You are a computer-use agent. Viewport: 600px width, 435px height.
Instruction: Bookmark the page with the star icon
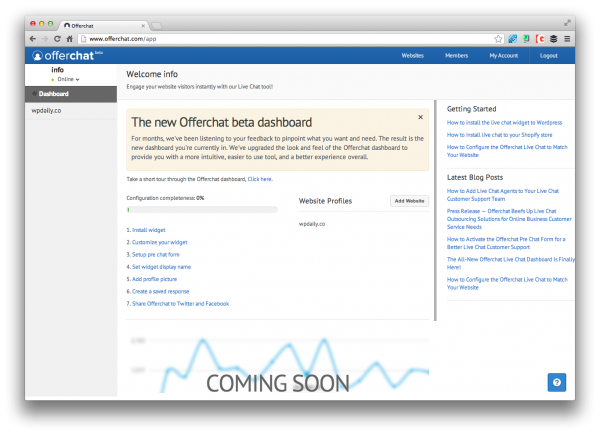[498, 39]
